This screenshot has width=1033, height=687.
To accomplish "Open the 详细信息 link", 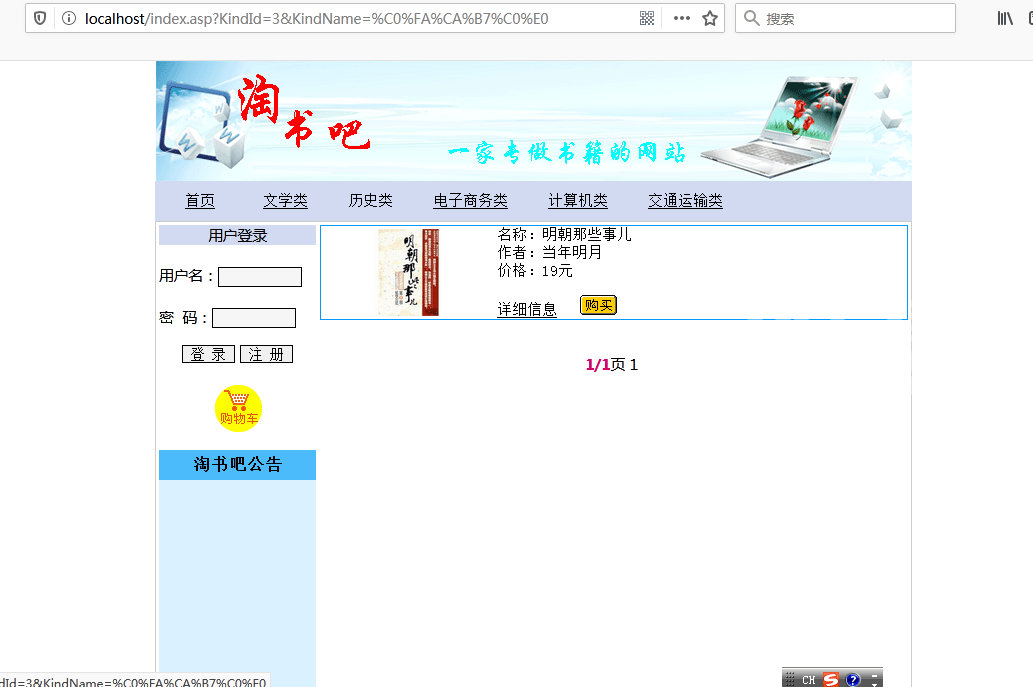I will (527, 310).
